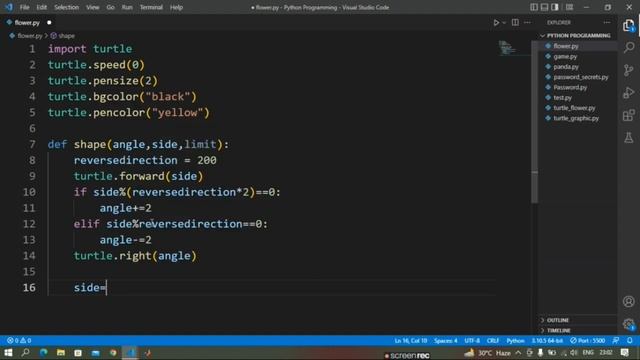The height and width of the screenshot is (360, 640).
Task: Click Ln 16, Col 10 in status bar
Action: click(x=411, y=340)
